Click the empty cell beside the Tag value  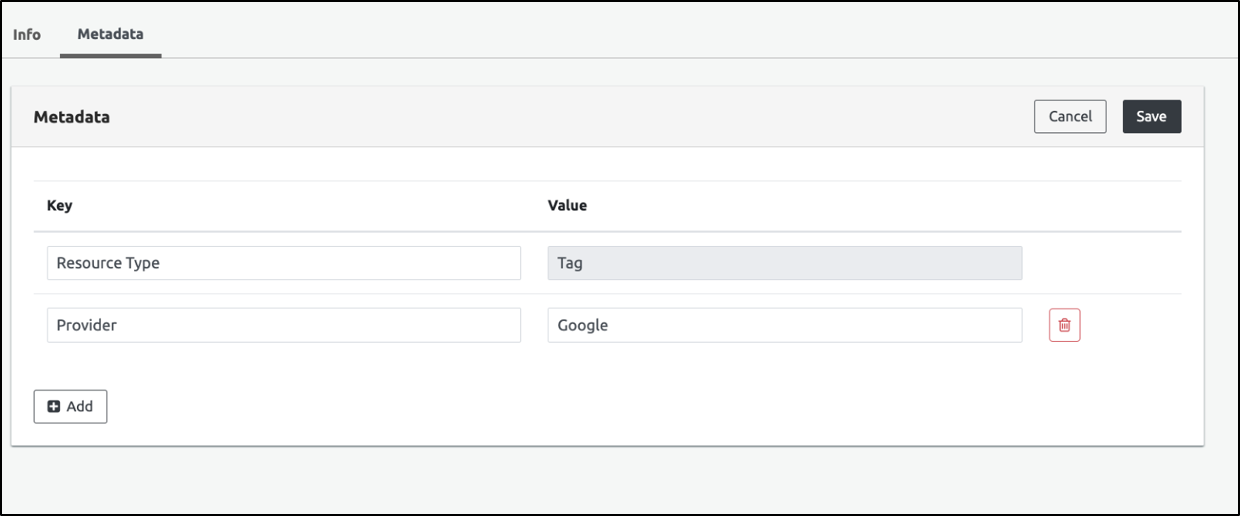[x=1100, y=263]
